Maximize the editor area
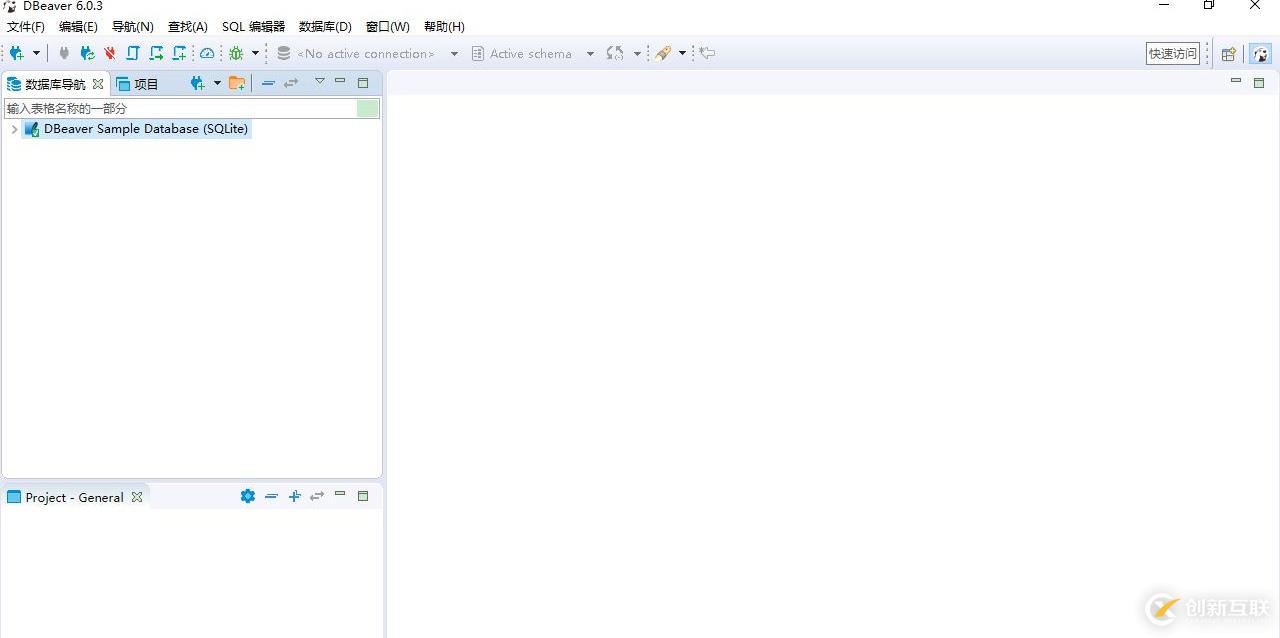 point(1259,83)
